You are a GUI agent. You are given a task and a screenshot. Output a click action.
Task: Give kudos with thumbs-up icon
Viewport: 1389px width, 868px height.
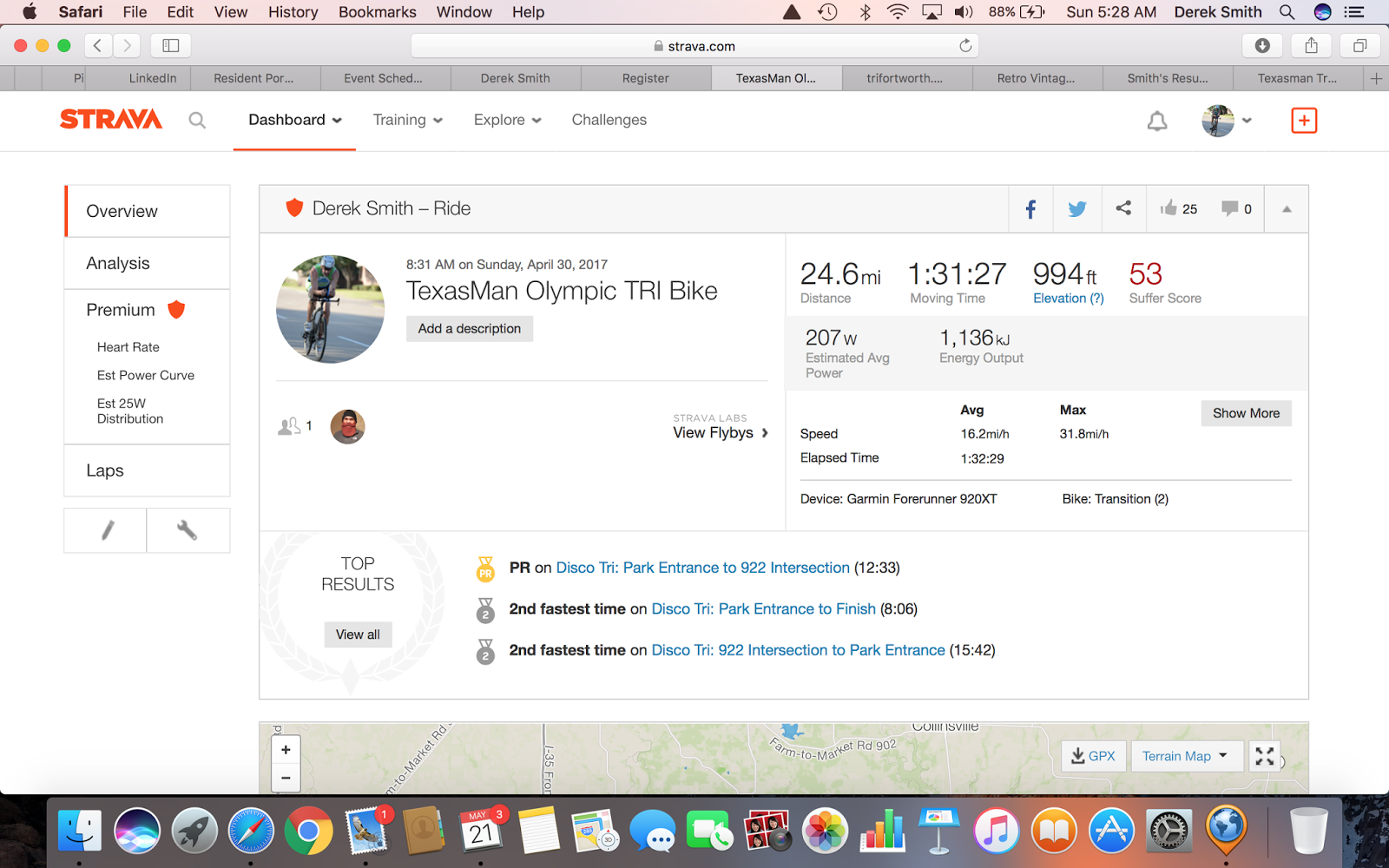pos(1168,207)
